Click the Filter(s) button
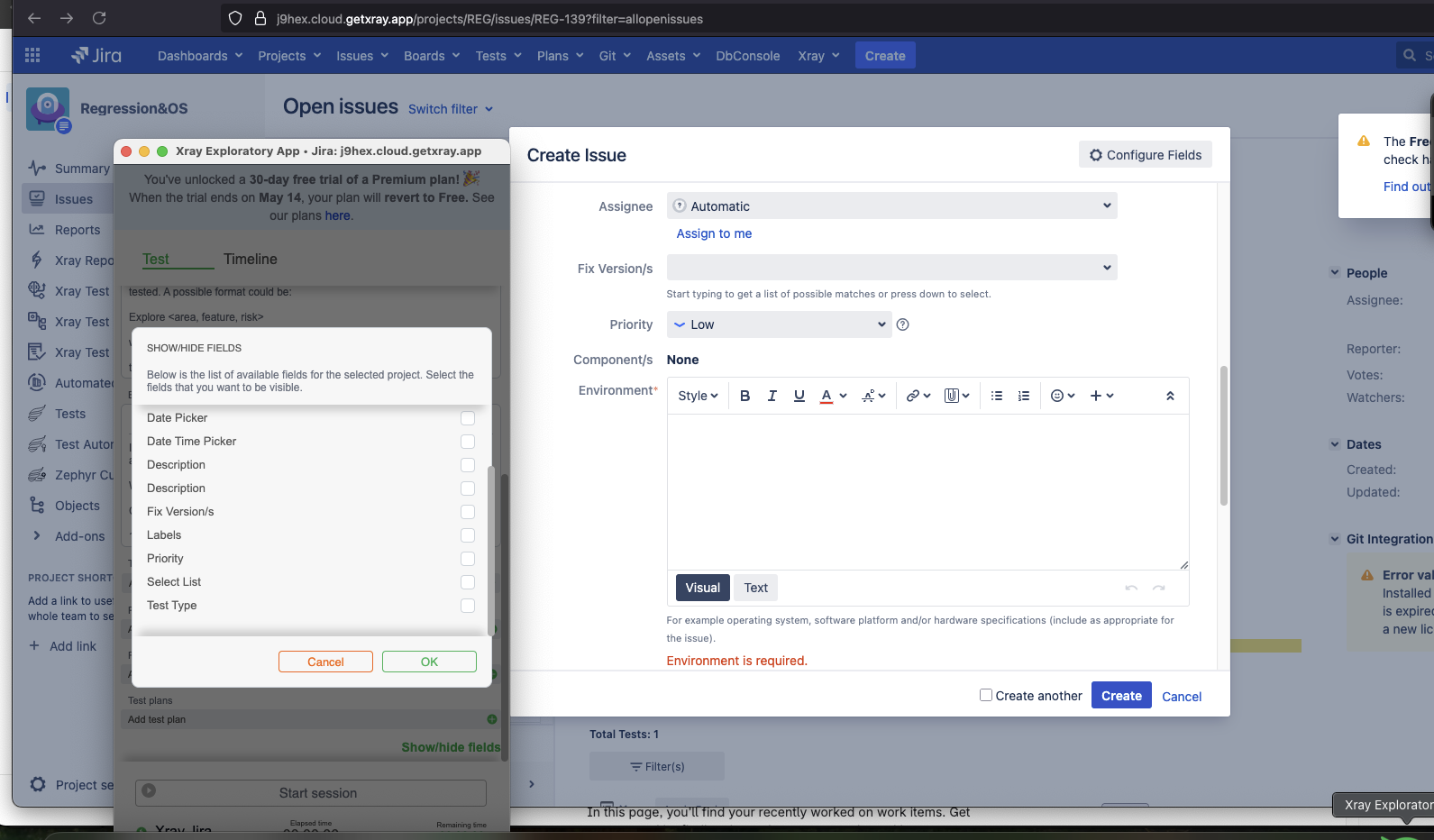Viewport: 1434px width, 840px height. click(x=657, y=766)
